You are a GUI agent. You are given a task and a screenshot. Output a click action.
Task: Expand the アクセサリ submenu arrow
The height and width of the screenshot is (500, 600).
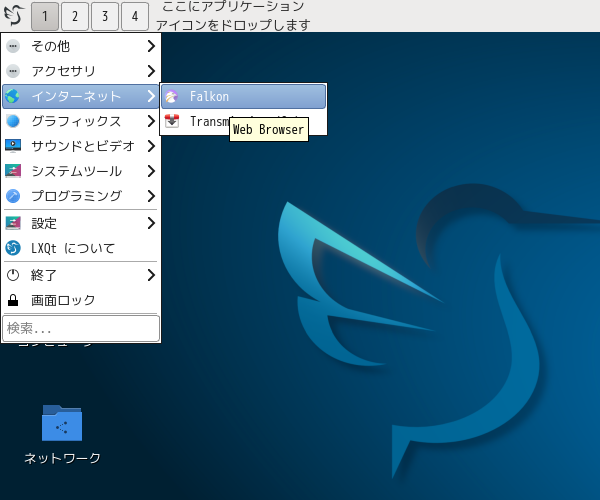pos(151,71)
